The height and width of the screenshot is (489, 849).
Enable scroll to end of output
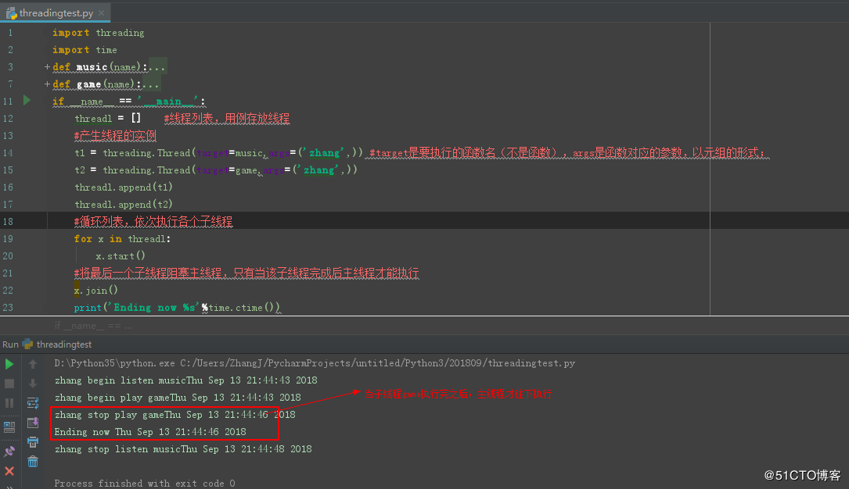32,422
